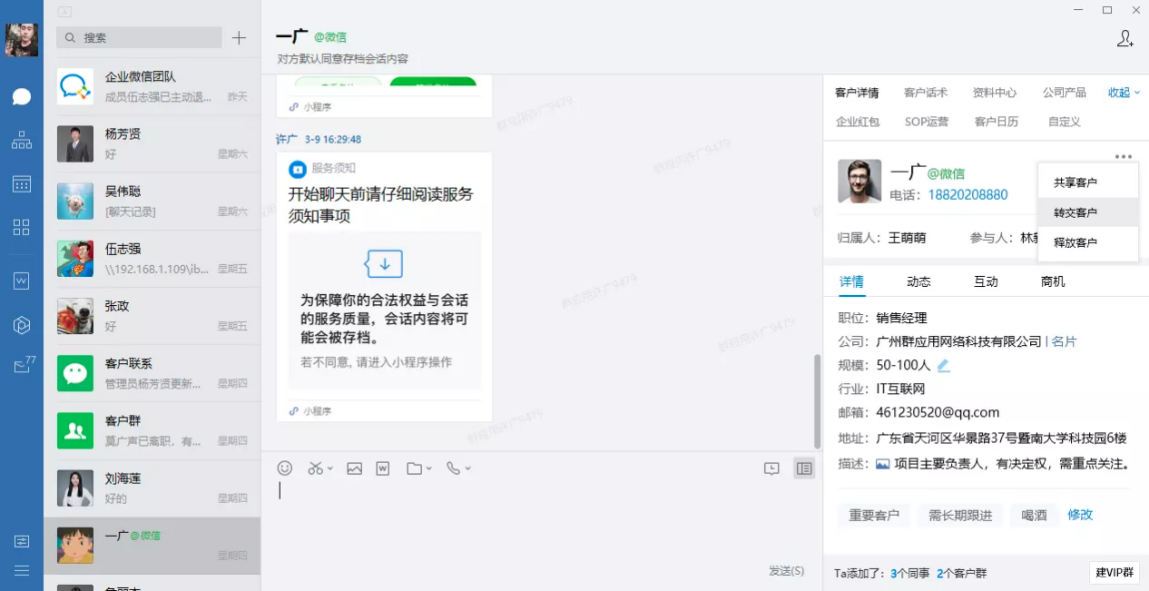The width and height of the screenshot is (1149, 591).
Task: Click the plus icon beside search
Action: click(239, 38)
